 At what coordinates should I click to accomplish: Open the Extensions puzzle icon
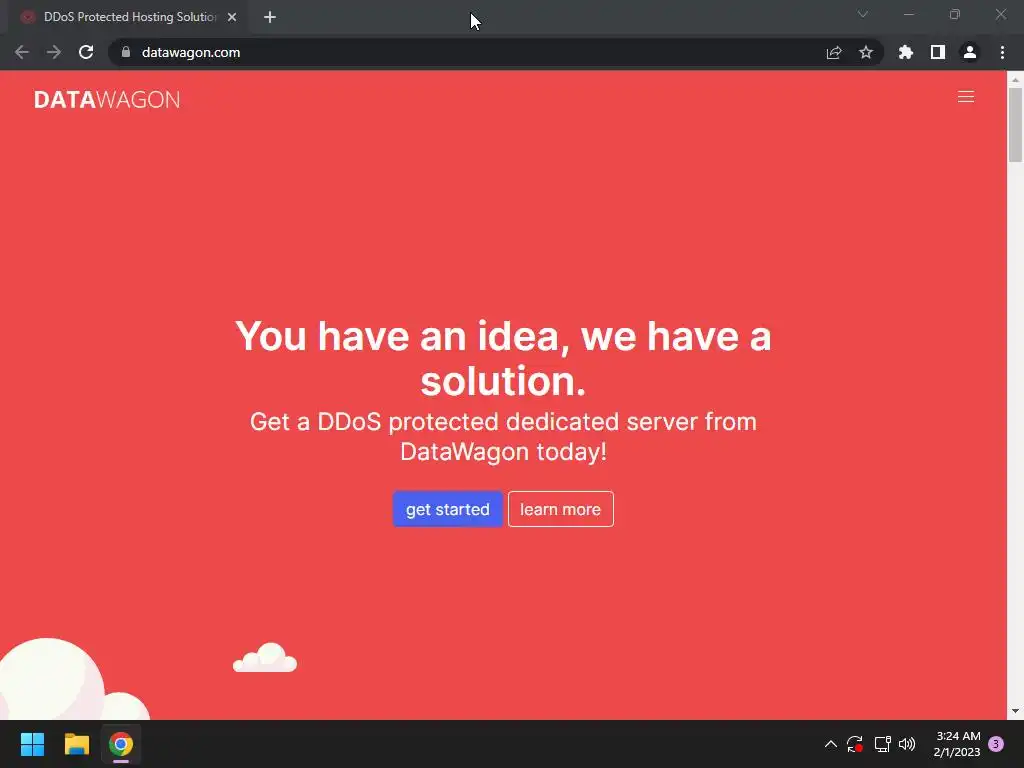coord(905,52)
